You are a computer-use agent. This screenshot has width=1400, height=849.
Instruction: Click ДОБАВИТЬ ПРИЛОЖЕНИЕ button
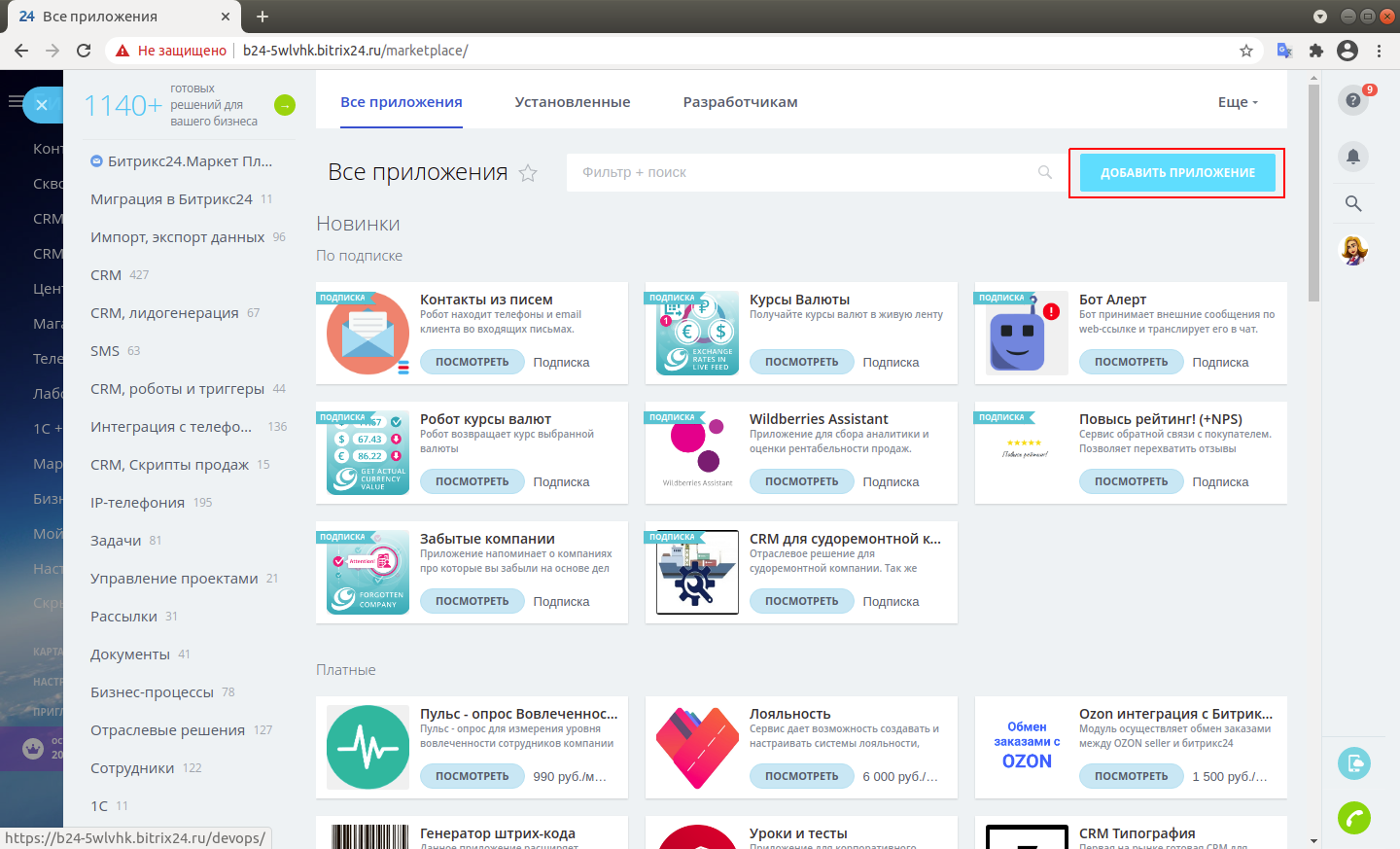click(1177, 173)
